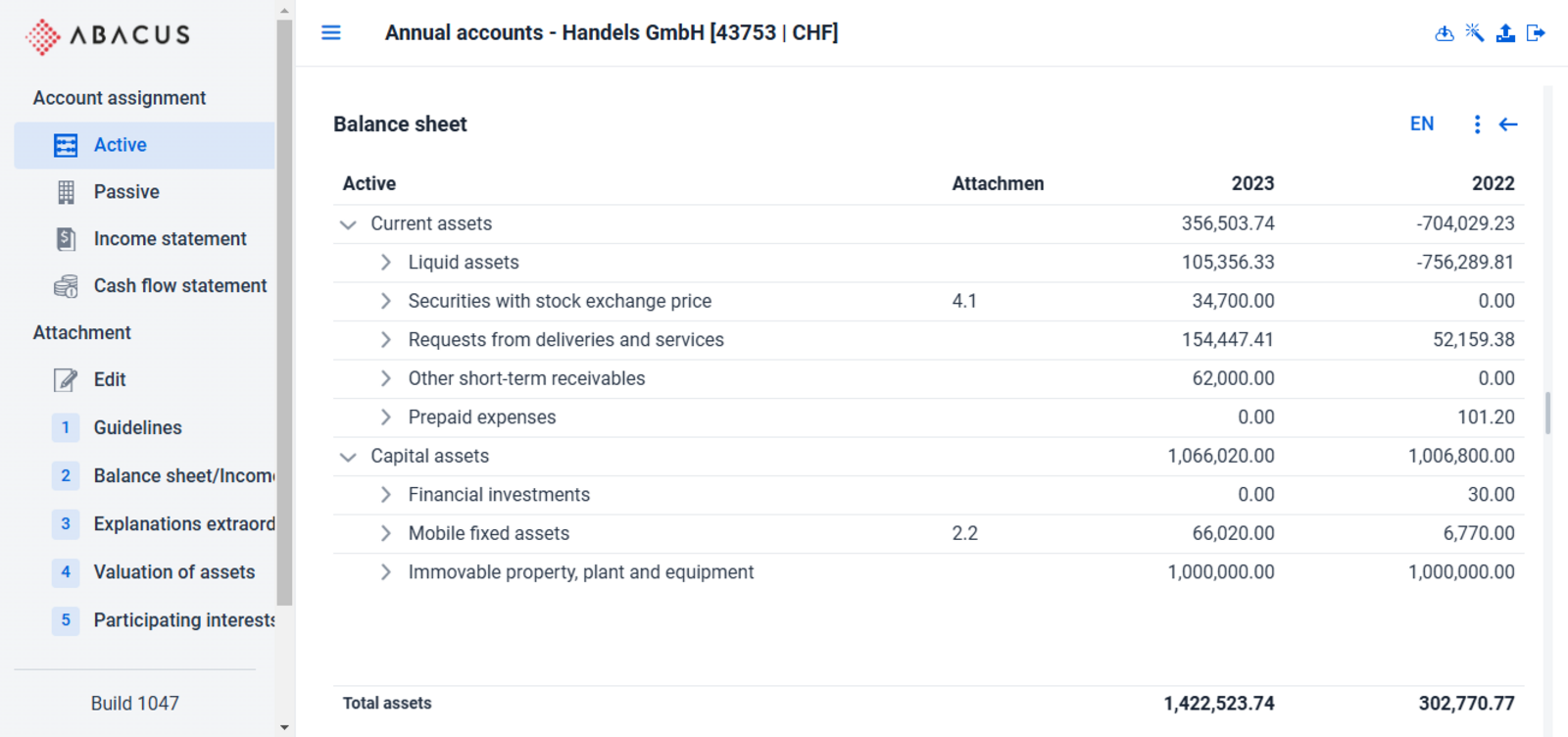Collapse the Current assets group
The height and width of the screenshot is (737, 1568).
point(348,224)
